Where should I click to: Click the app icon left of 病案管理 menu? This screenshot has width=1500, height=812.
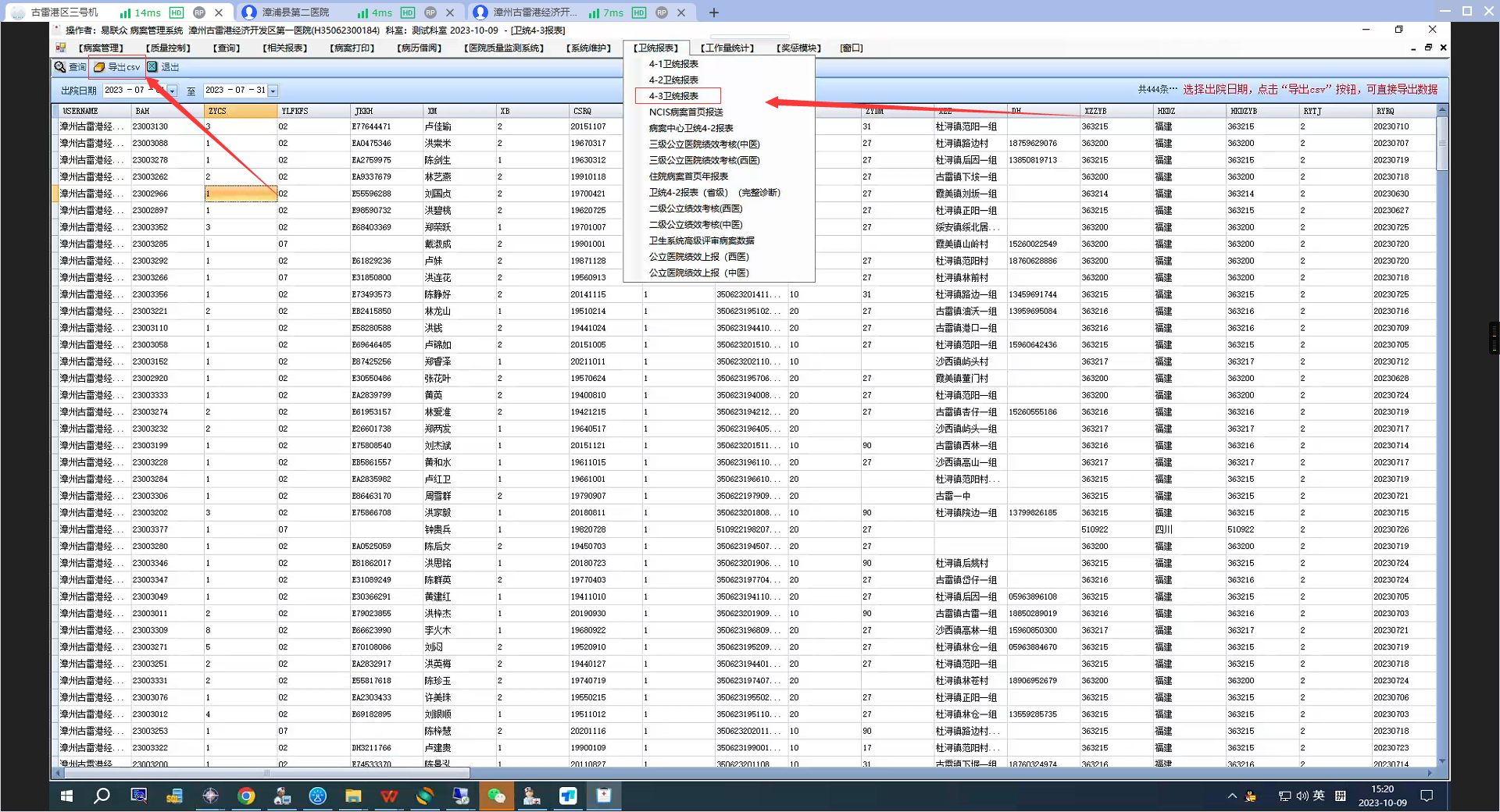[x=60, y=48]
